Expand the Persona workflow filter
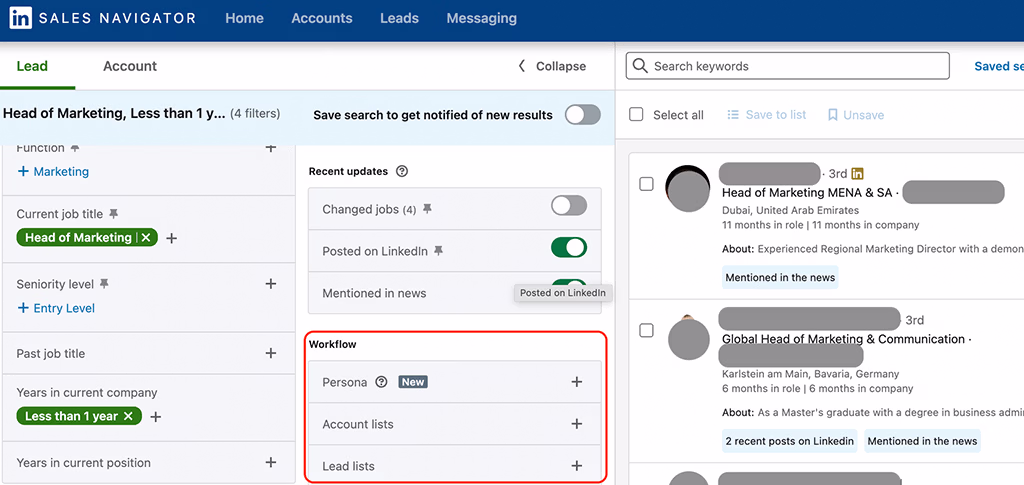This screenshot has height=485, width=1024. [577, 382]
